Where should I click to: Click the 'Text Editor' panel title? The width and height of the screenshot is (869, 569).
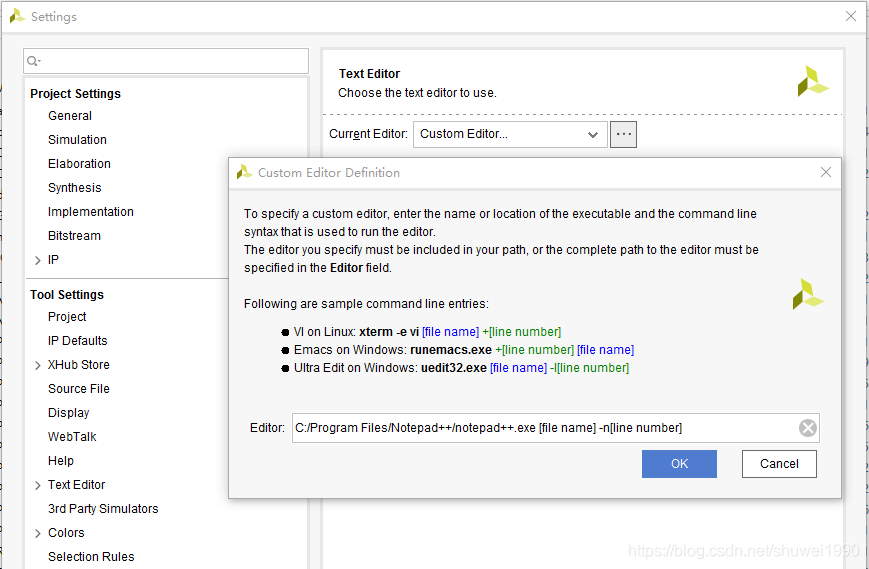(x=370, y=74)
